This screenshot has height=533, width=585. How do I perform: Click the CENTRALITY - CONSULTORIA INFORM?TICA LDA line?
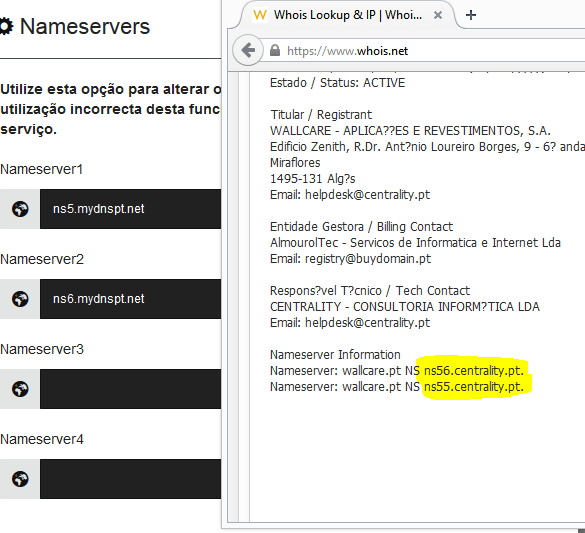pos(405,307)
